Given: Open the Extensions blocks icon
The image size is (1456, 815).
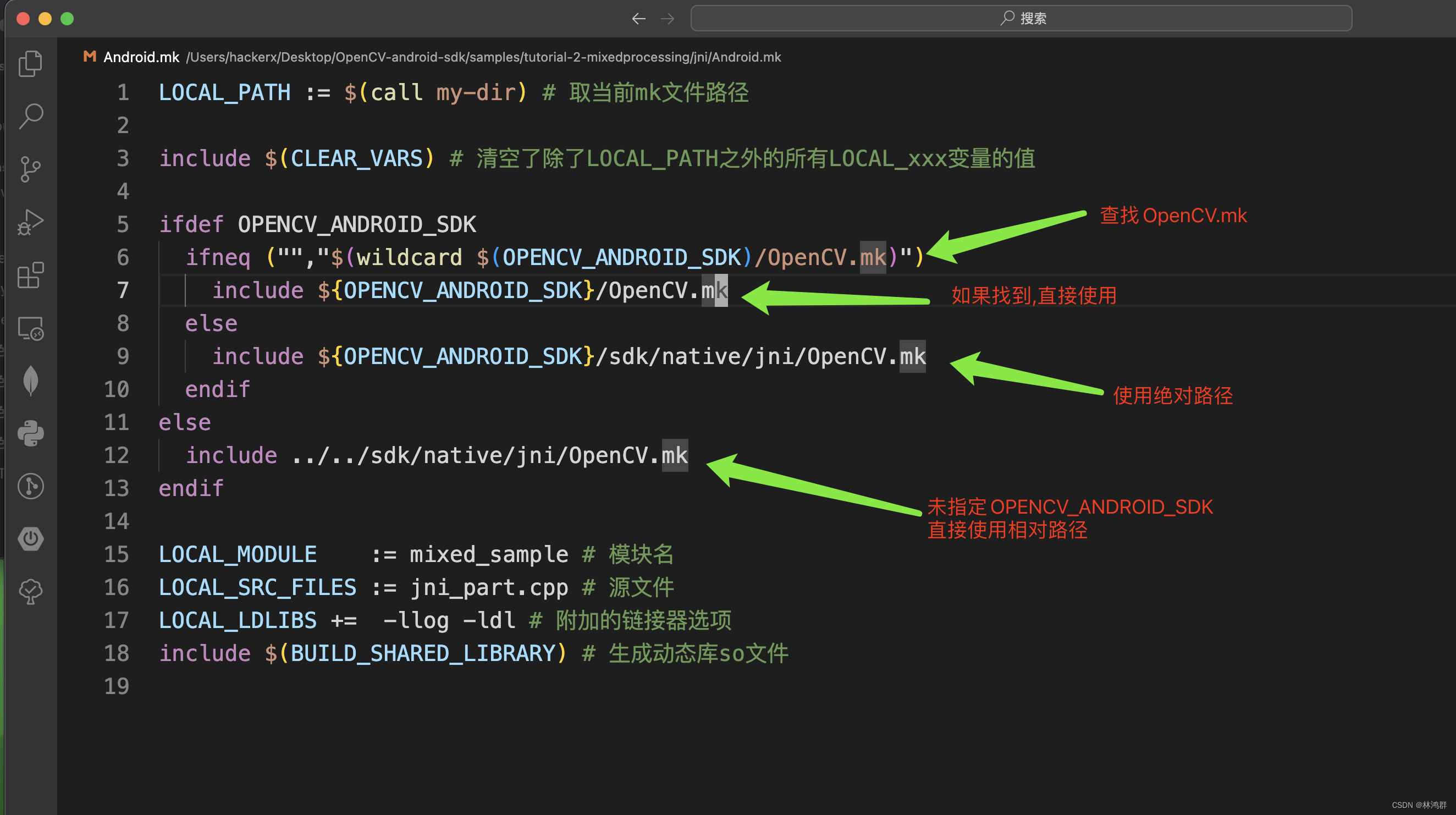Looking at the screenshot, I should [31, 276].
